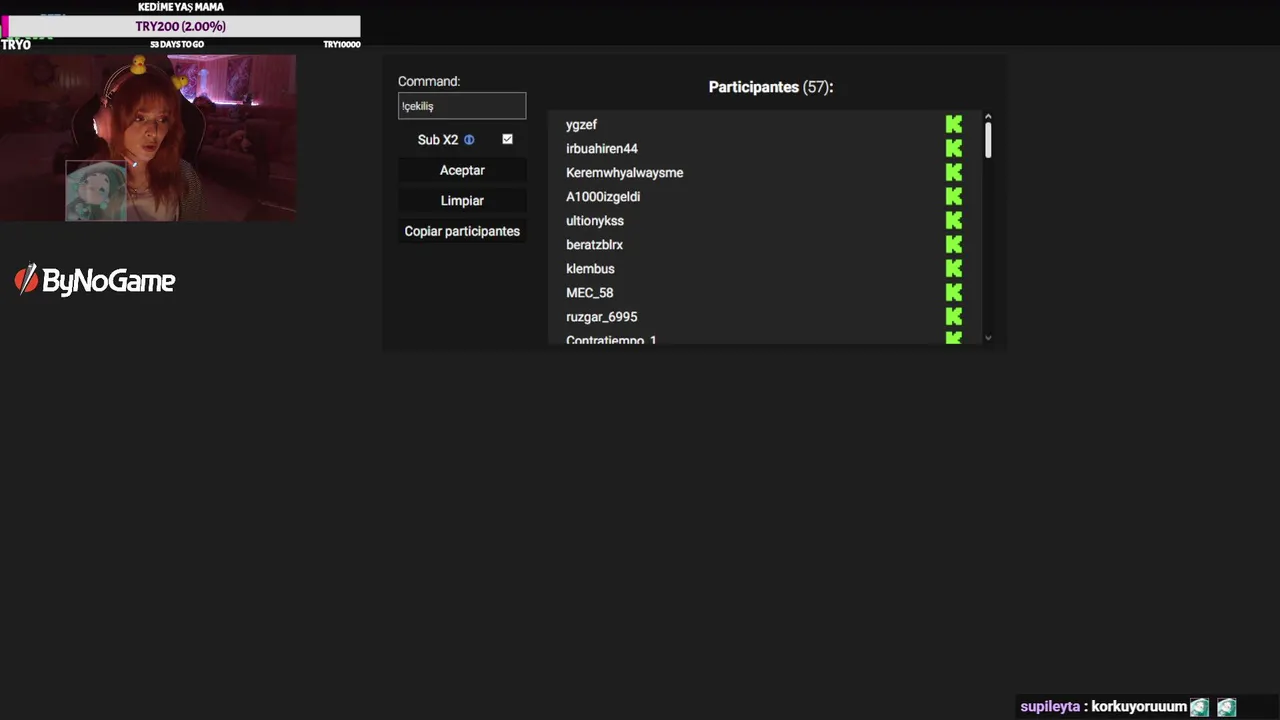The width and height of the screenshot is (1280, 720).
Task: Click the Kick icon beside irbuahiren44
Action: click(954, 148)
